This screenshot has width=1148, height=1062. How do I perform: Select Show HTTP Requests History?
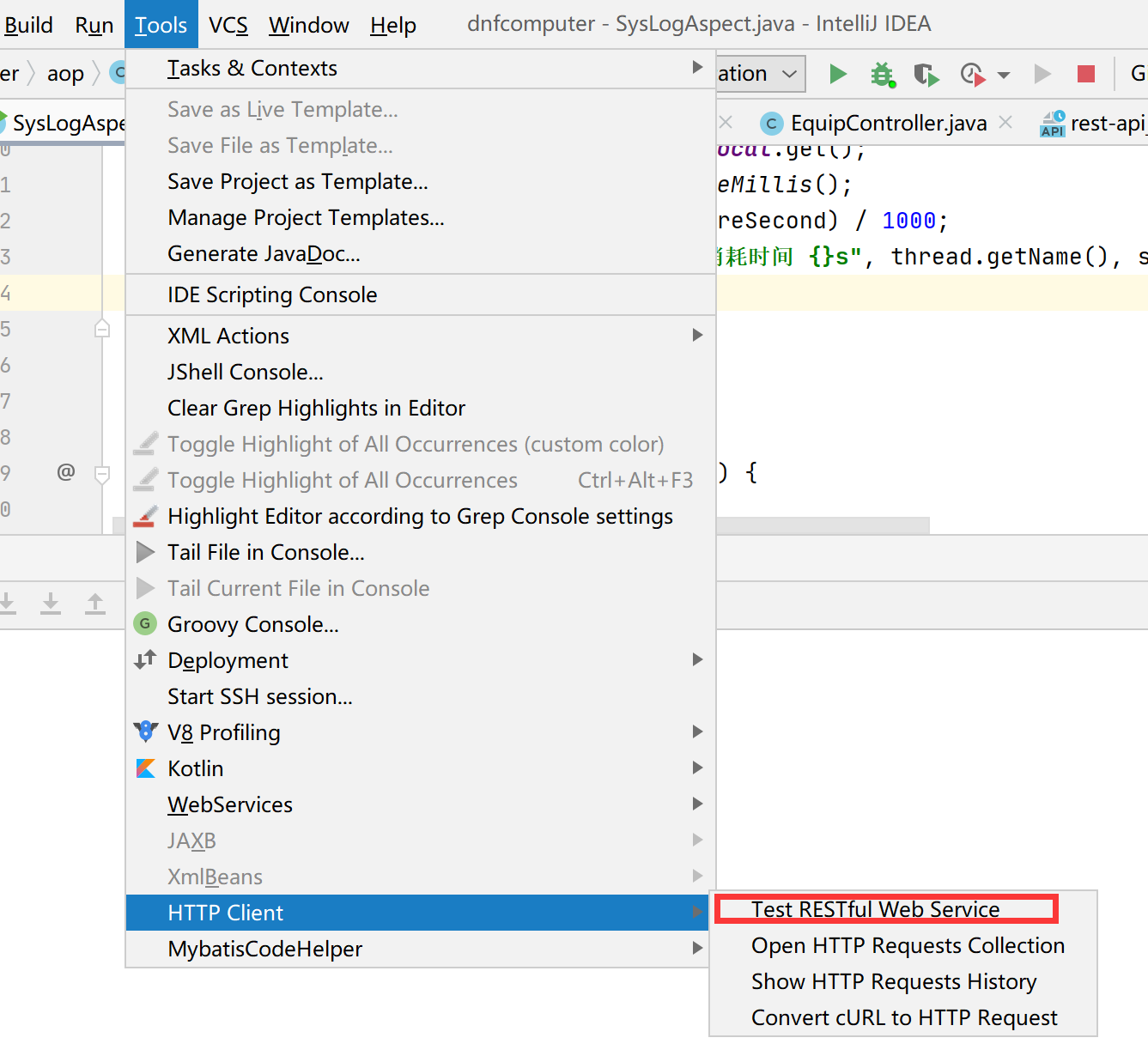(903, 982)
